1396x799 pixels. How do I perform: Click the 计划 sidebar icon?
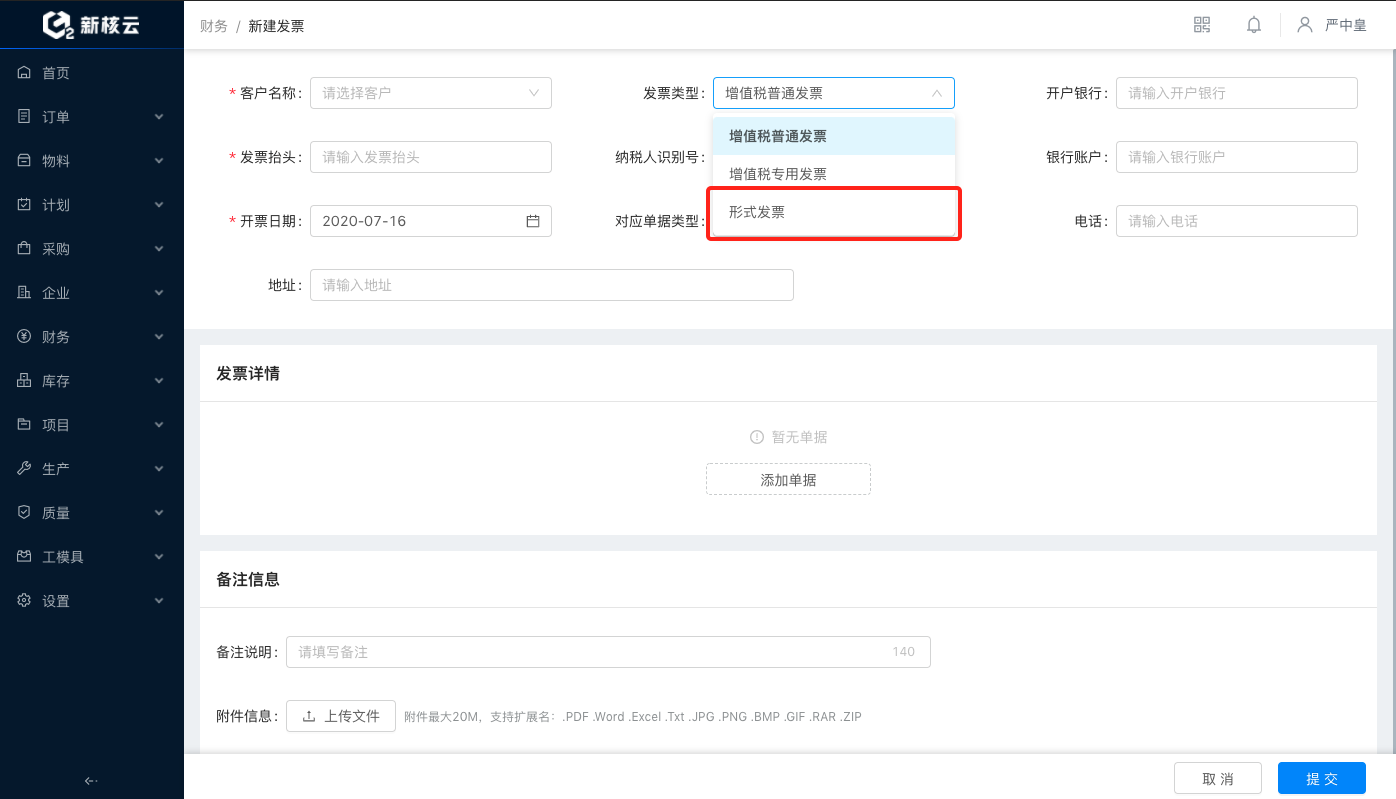pos(25,205)
